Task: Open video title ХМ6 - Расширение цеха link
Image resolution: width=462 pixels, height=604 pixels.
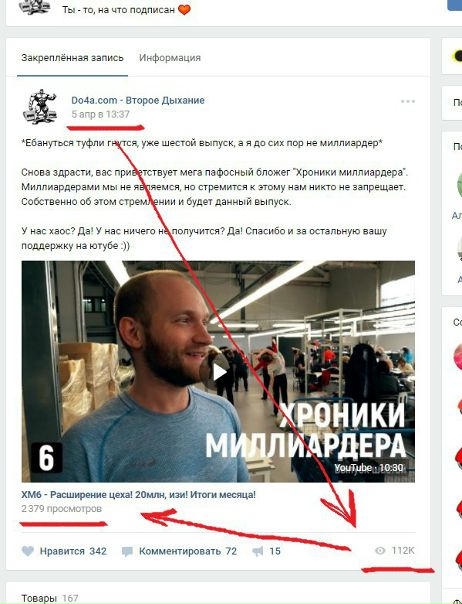Action: point(138,495)
